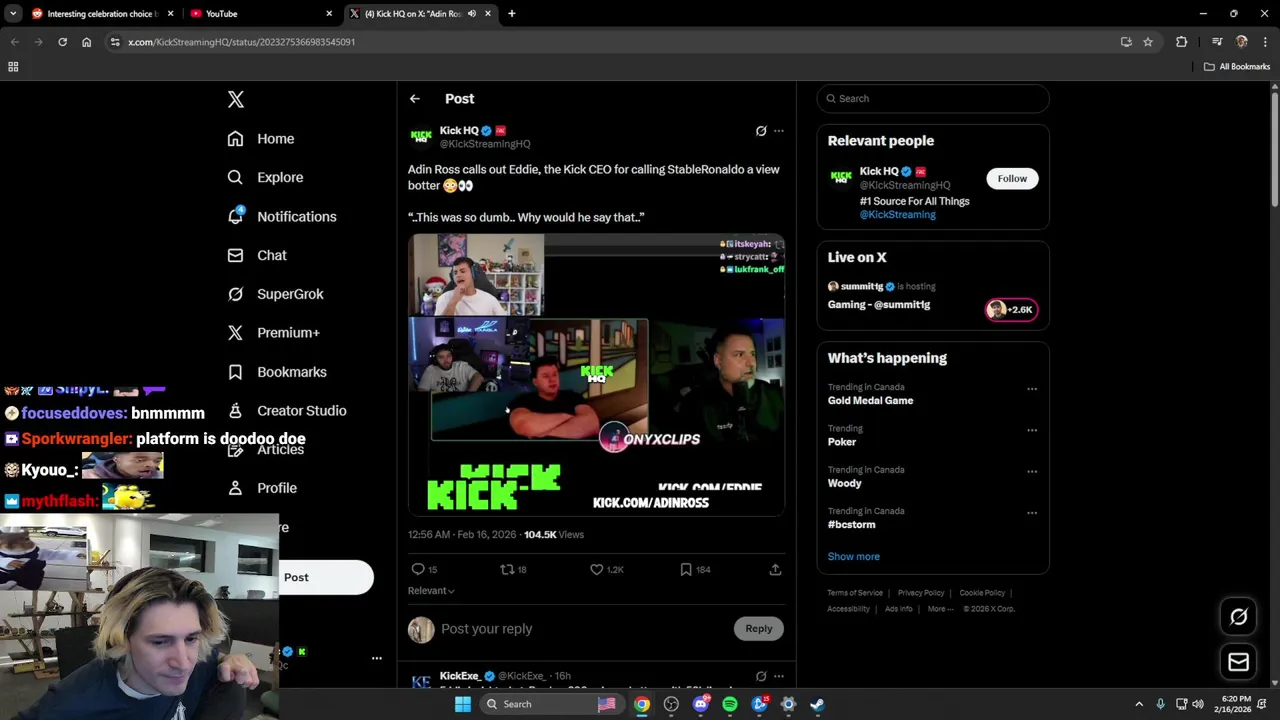Go back using the Post arrow
Viewport: 1280px width, 720px height.
tap(414, 99)
